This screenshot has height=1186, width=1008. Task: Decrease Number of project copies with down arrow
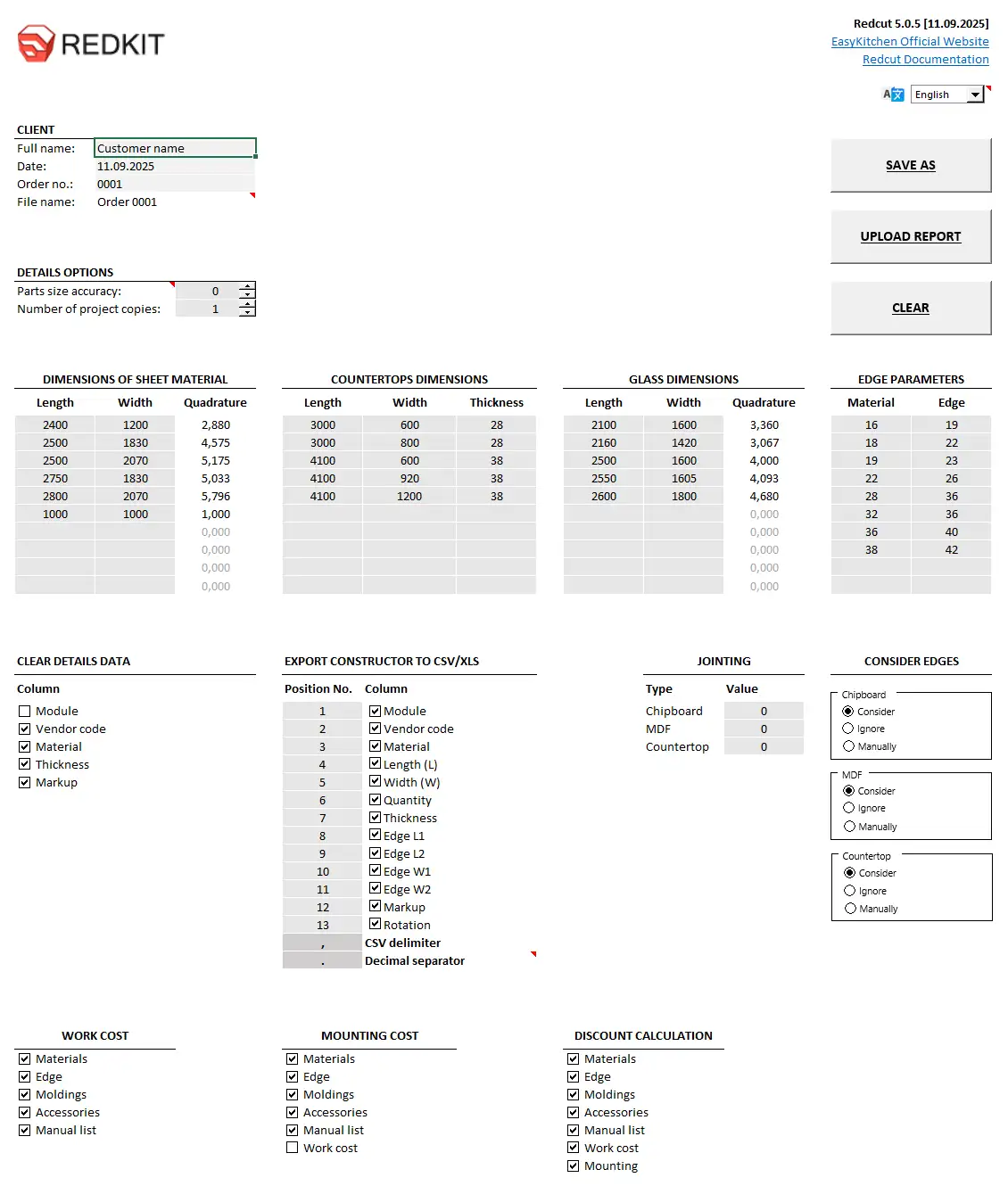tap(246, 313)
